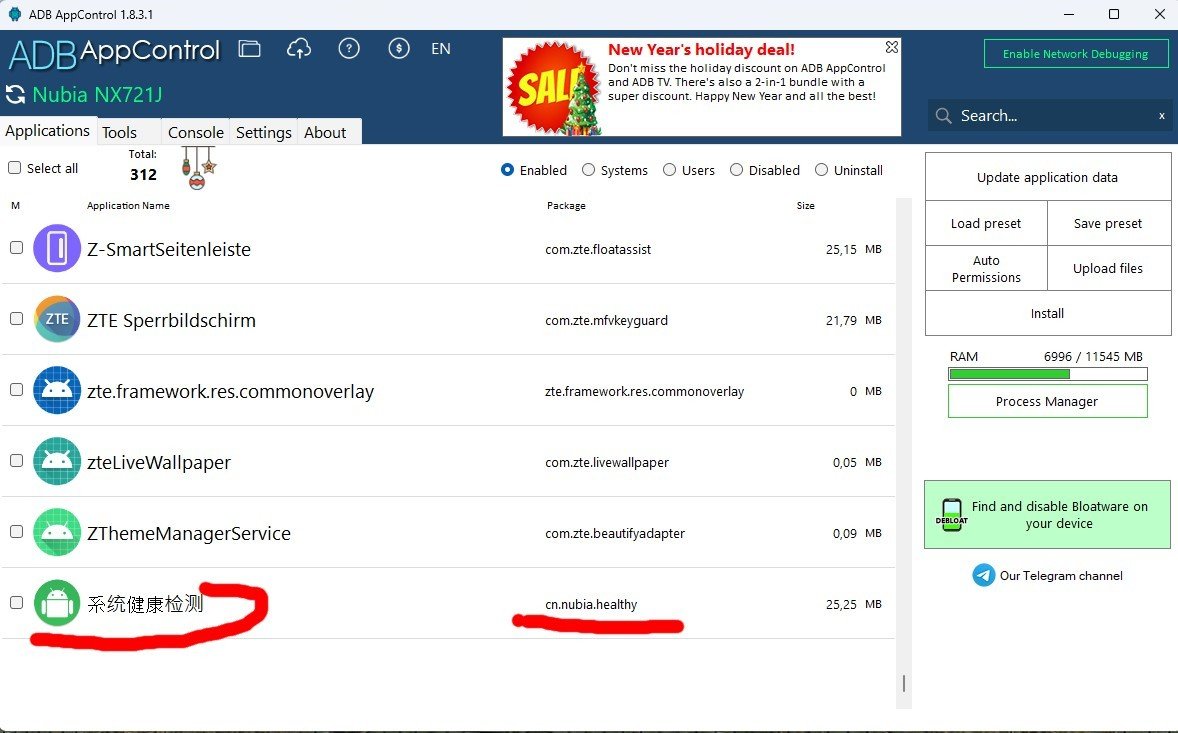Click the ZTE Sperrbildschirm app icon
Viewport: 1178px width, 733px height.
[x=57, y=319]
